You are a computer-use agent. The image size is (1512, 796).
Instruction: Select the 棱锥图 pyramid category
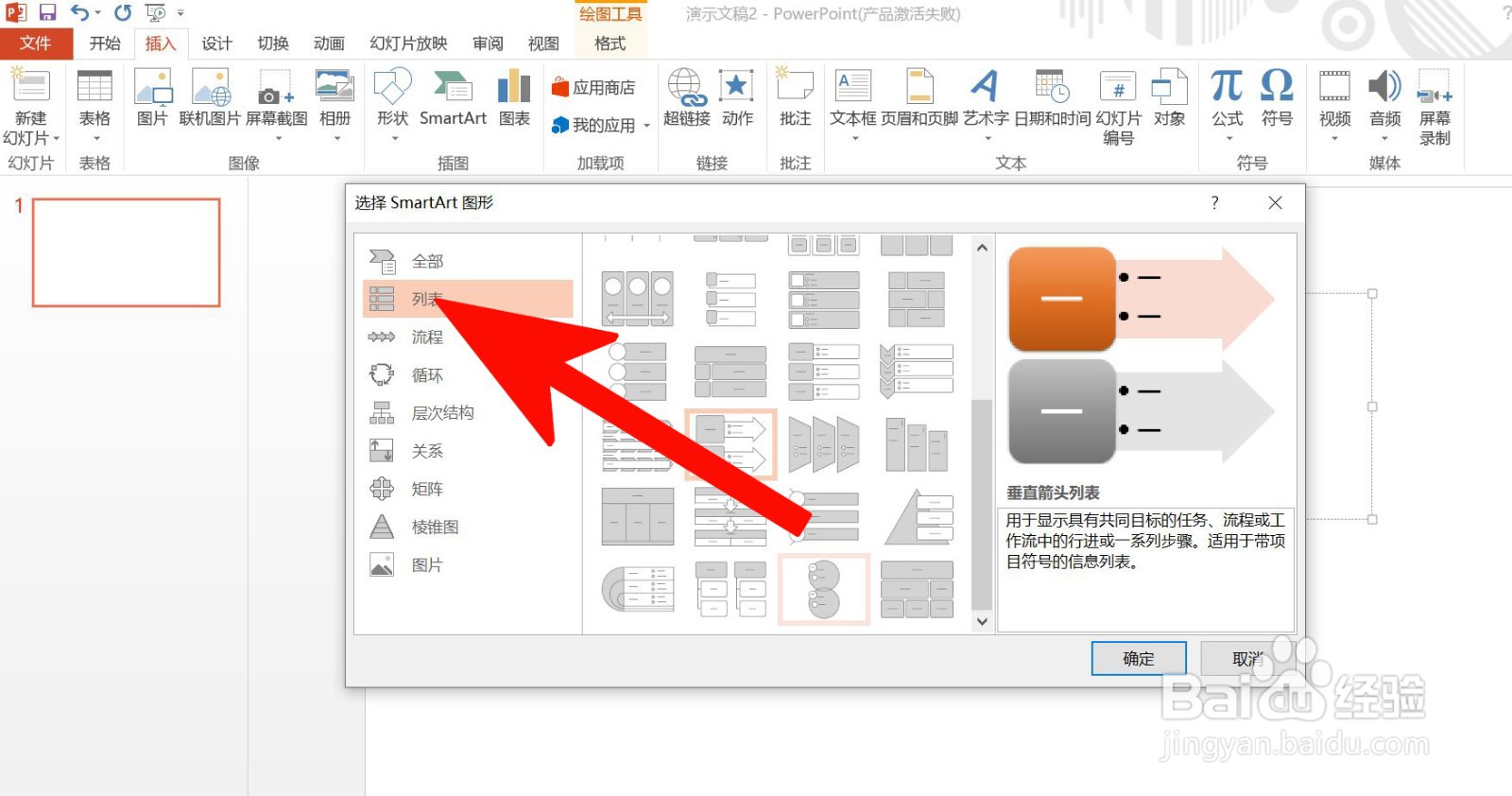[x=469, y=527]
